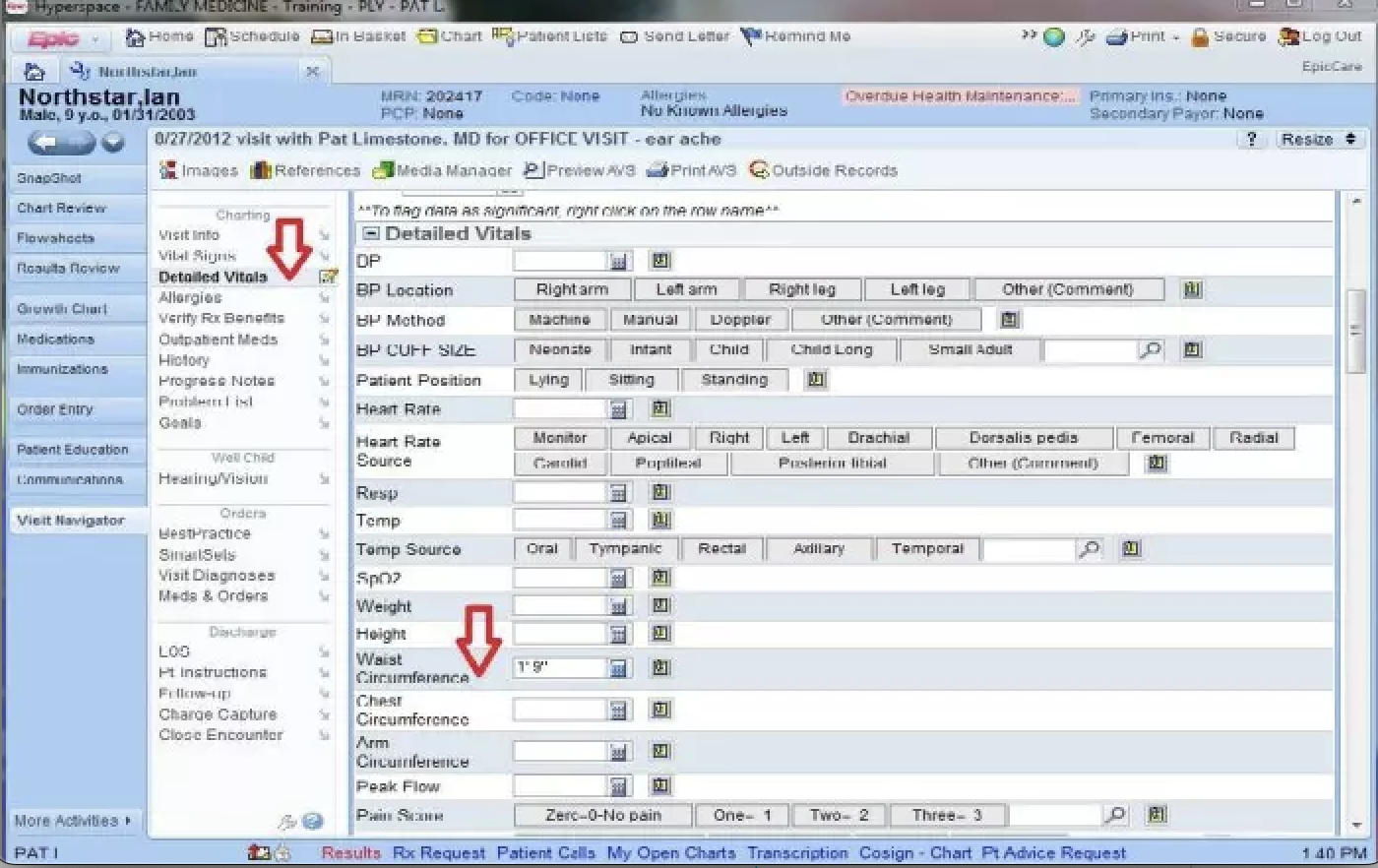
Task: Click My Open Charts in bottom bar
Action: pos(671,853)
